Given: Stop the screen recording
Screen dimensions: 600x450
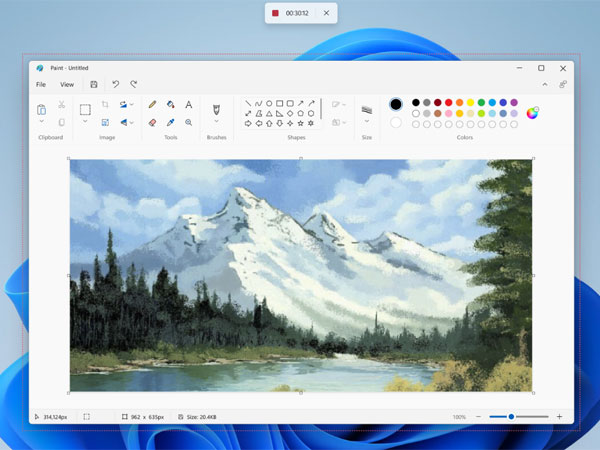Looking at the screenshot, I should (275, 13).
